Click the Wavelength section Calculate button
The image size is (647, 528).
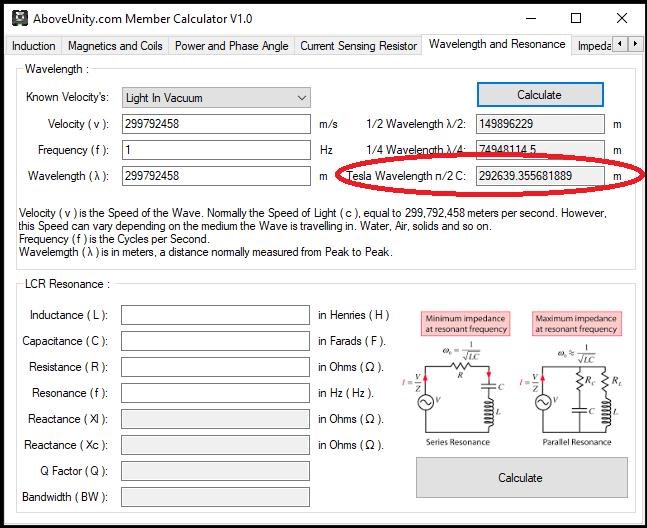540,95
